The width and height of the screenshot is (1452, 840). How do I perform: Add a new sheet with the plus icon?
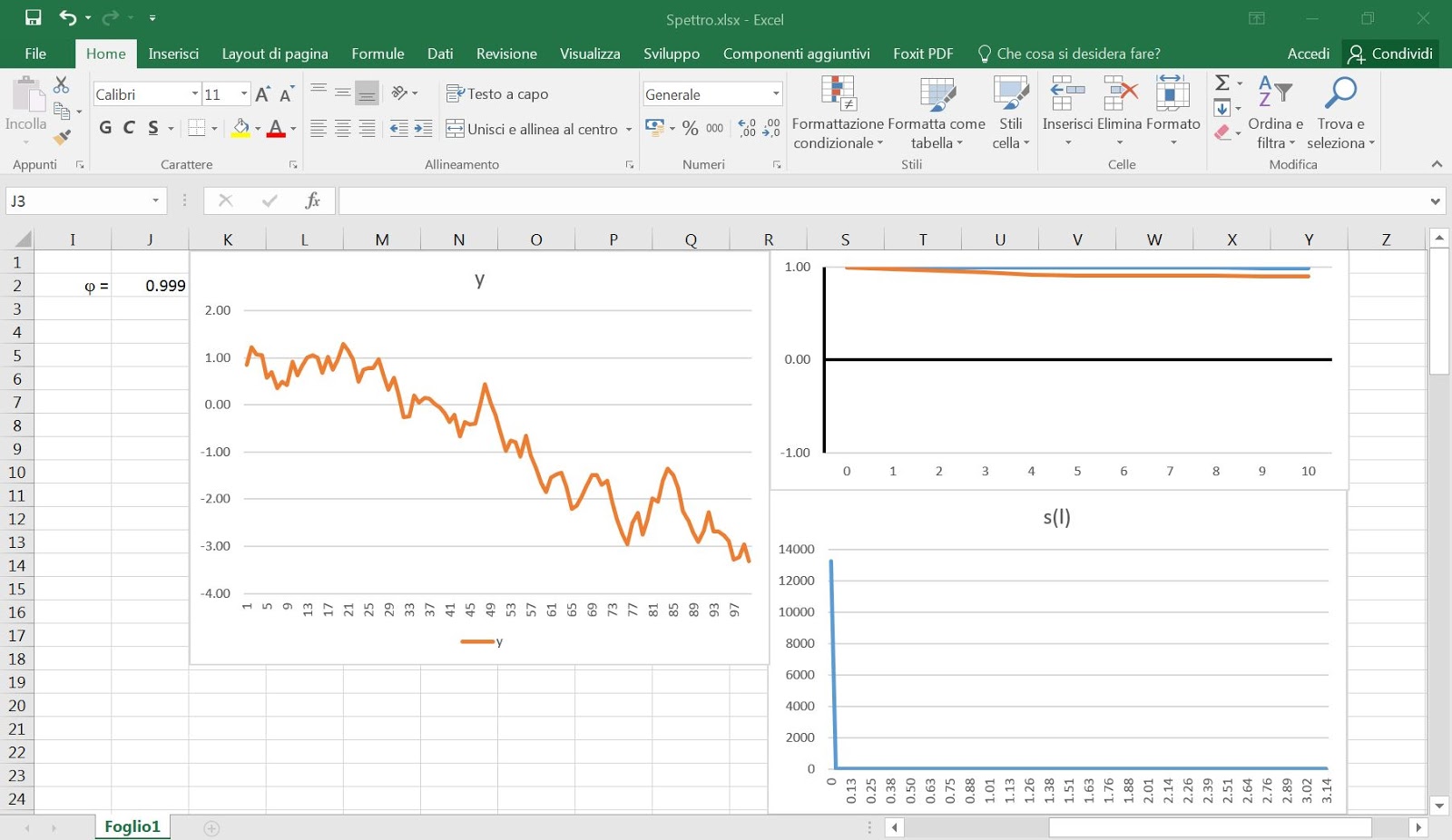click(x=211, y=828)
